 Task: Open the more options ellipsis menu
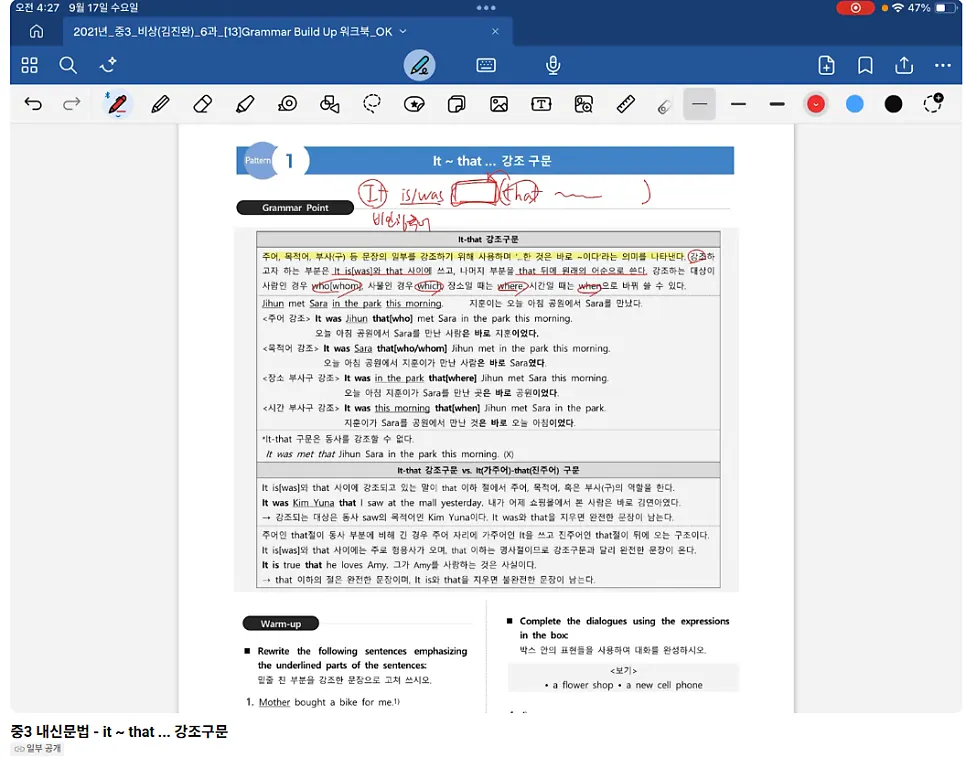tap(943, 65)
